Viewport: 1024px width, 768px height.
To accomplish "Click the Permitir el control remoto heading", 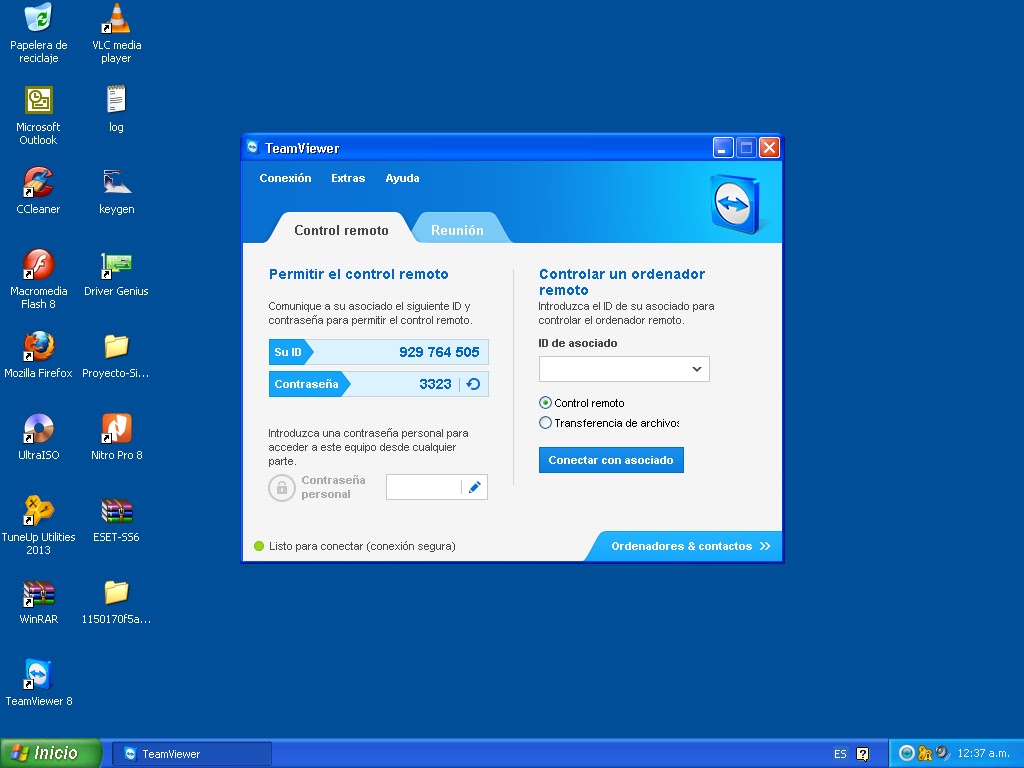I will pos(359,274).
